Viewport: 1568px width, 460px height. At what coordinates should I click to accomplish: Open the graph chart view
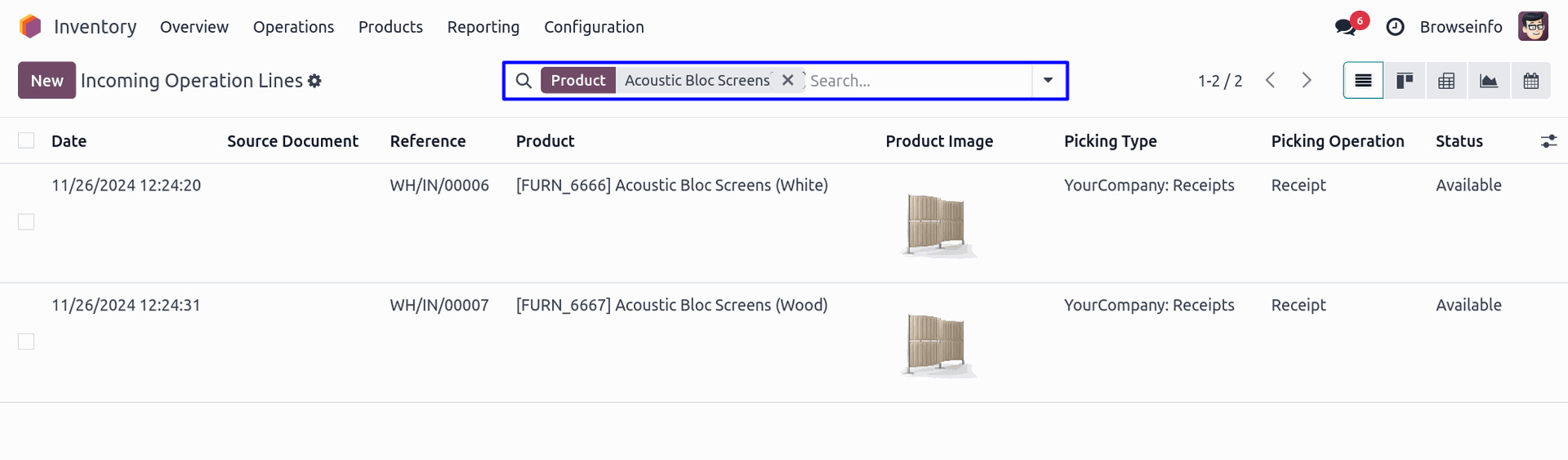pyautogui.click(x=1489, y=81)
